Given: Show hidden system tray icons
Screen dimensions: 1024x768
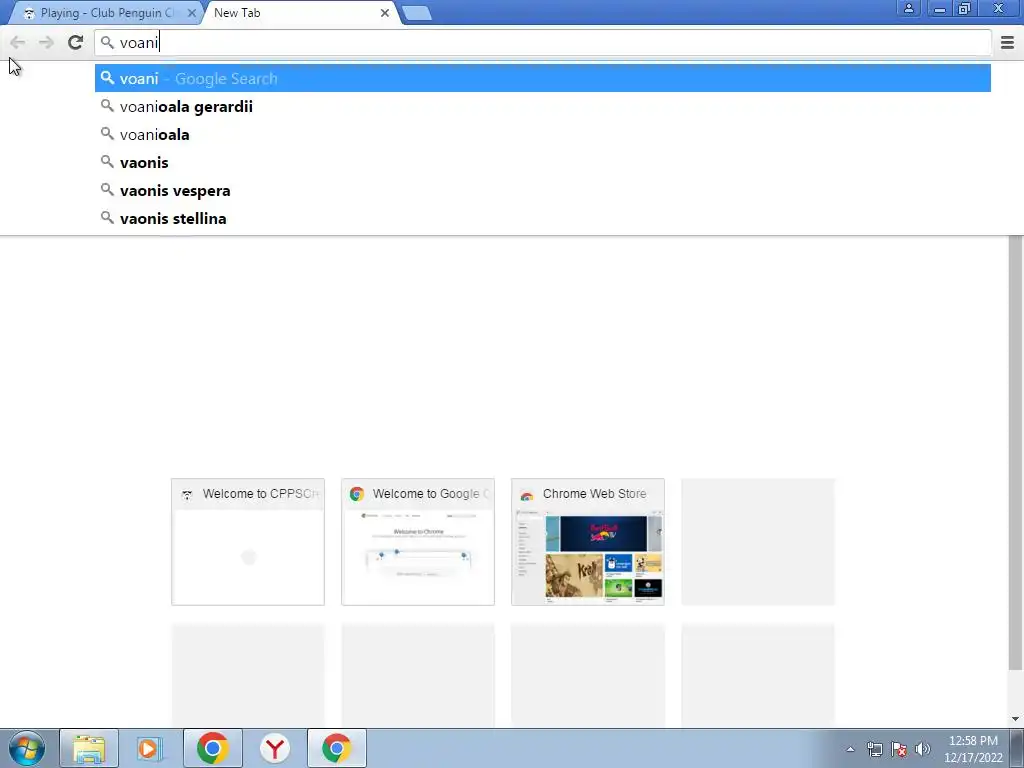Looking at the screenshot, I should (850, 749).
